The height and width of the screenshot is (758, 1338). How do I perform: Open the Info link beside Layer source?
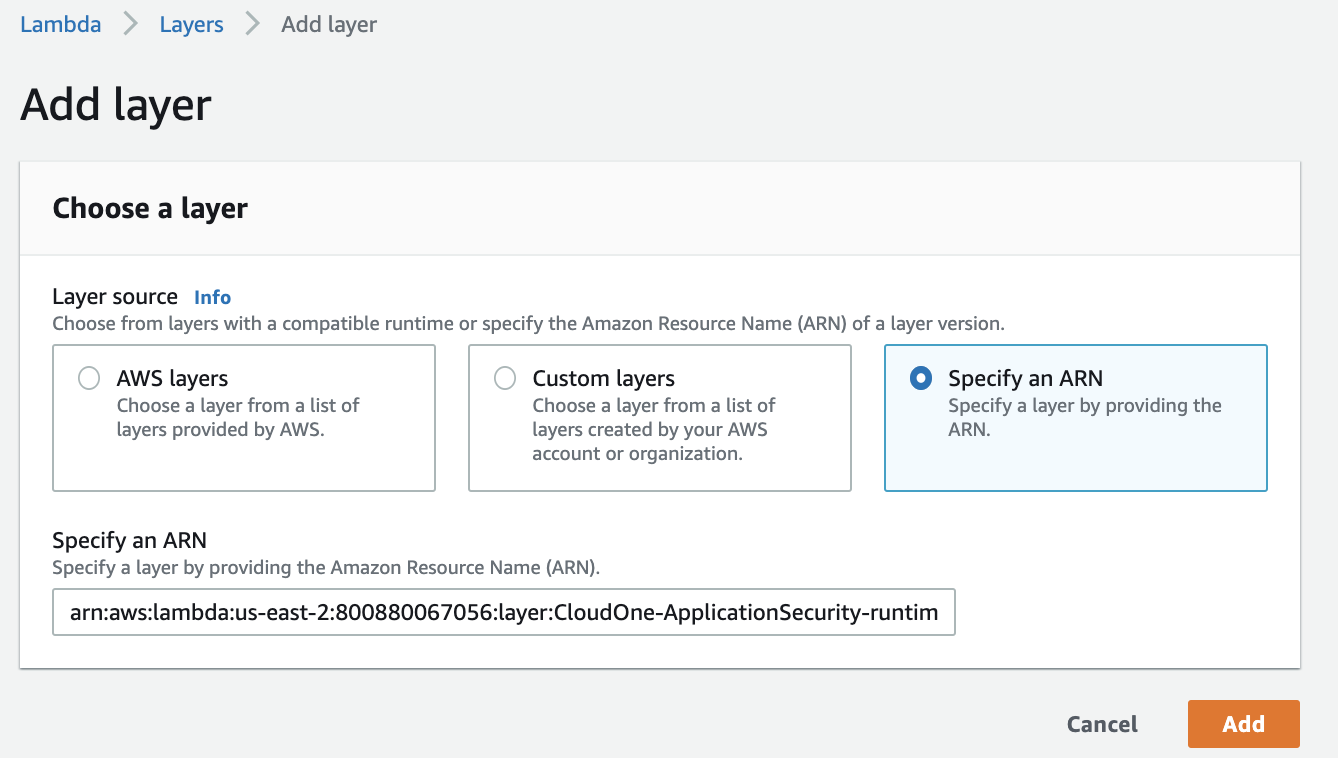pyautogui.click(x=212, y=297)
